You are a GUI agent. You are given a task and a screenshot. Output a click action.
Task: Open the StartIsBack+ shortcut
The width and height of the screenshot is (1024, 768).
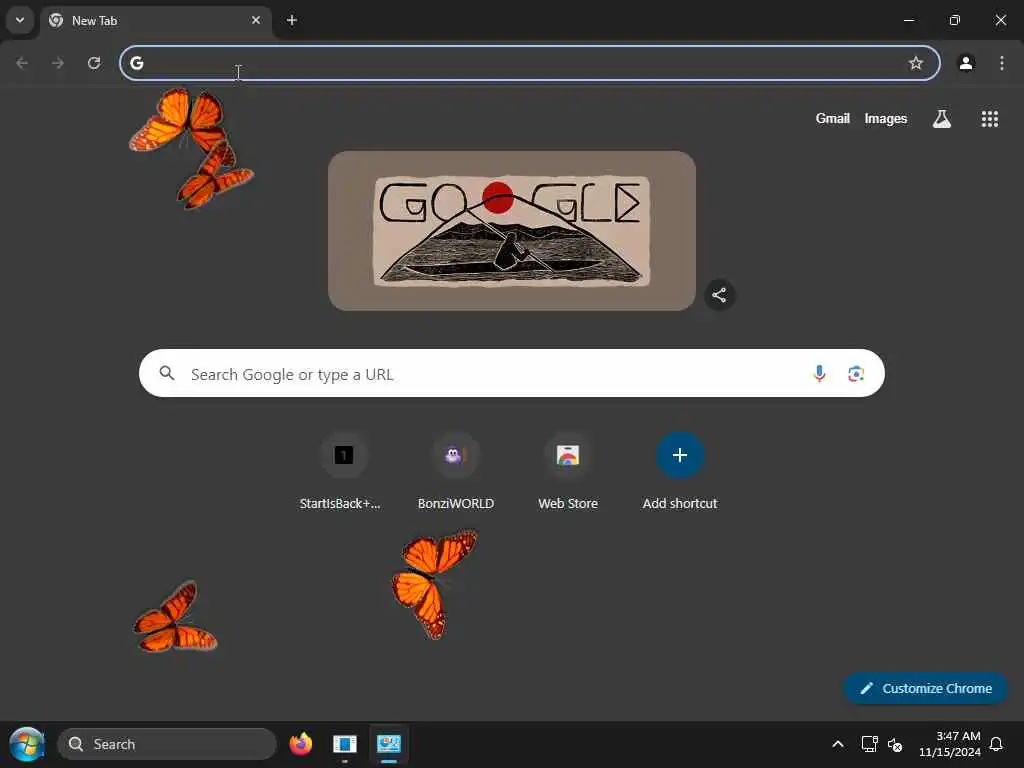[x=344, y=472]
